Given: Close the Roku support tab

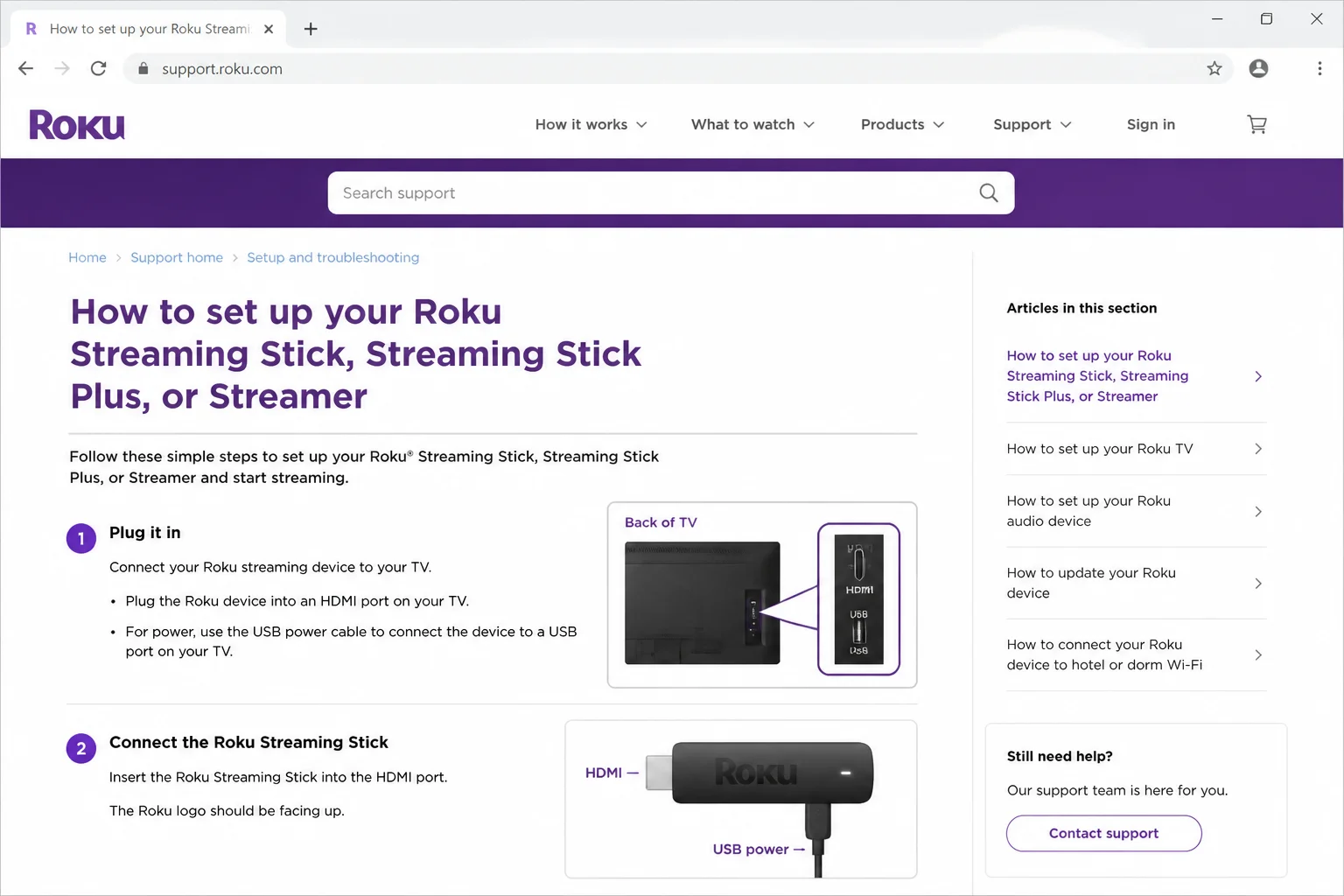Looking at the screenshot, I should [269, 29].
